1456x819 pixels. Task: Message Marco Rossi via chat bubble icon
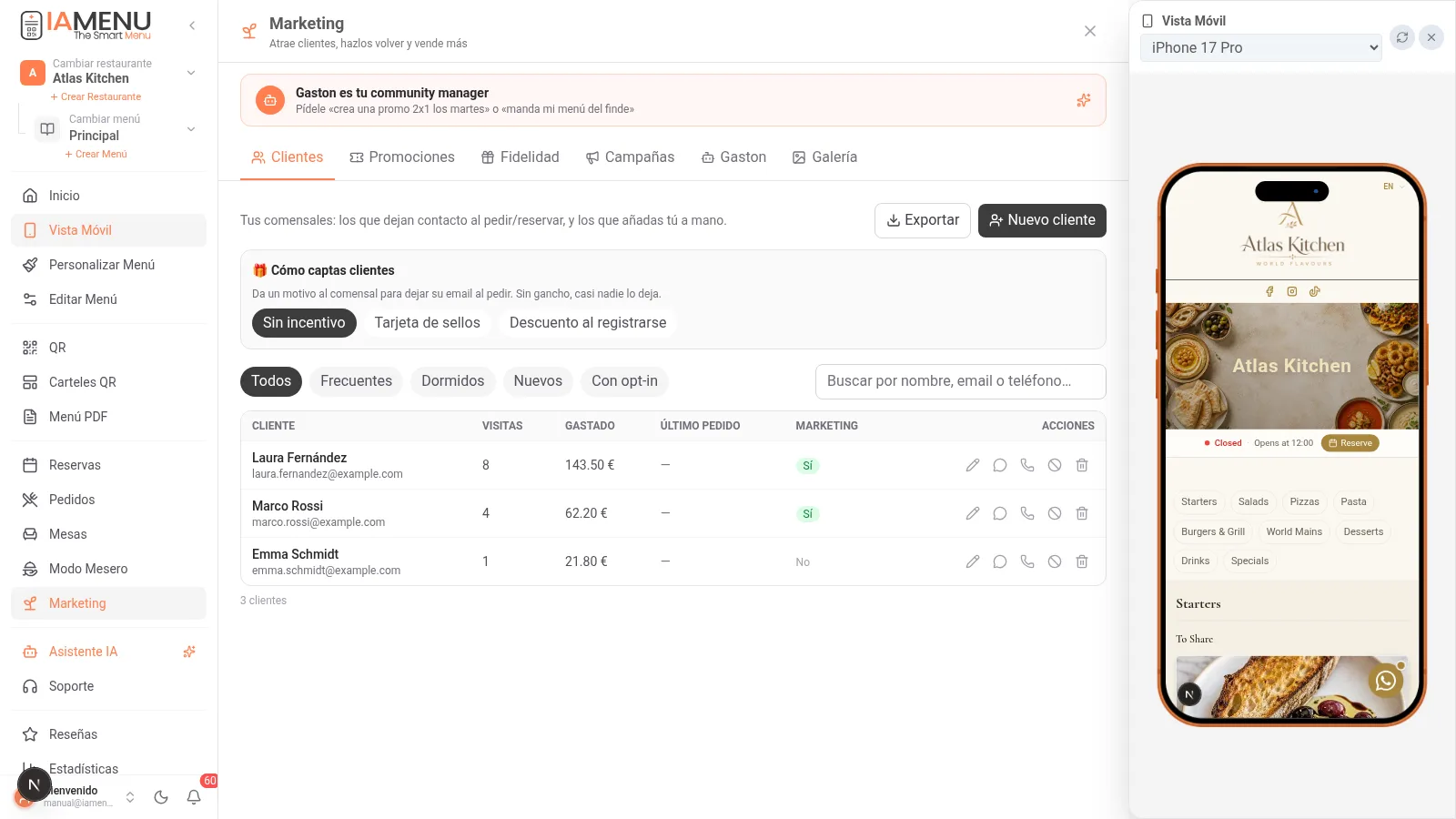pyautogui.click(x=1000, y=513)
